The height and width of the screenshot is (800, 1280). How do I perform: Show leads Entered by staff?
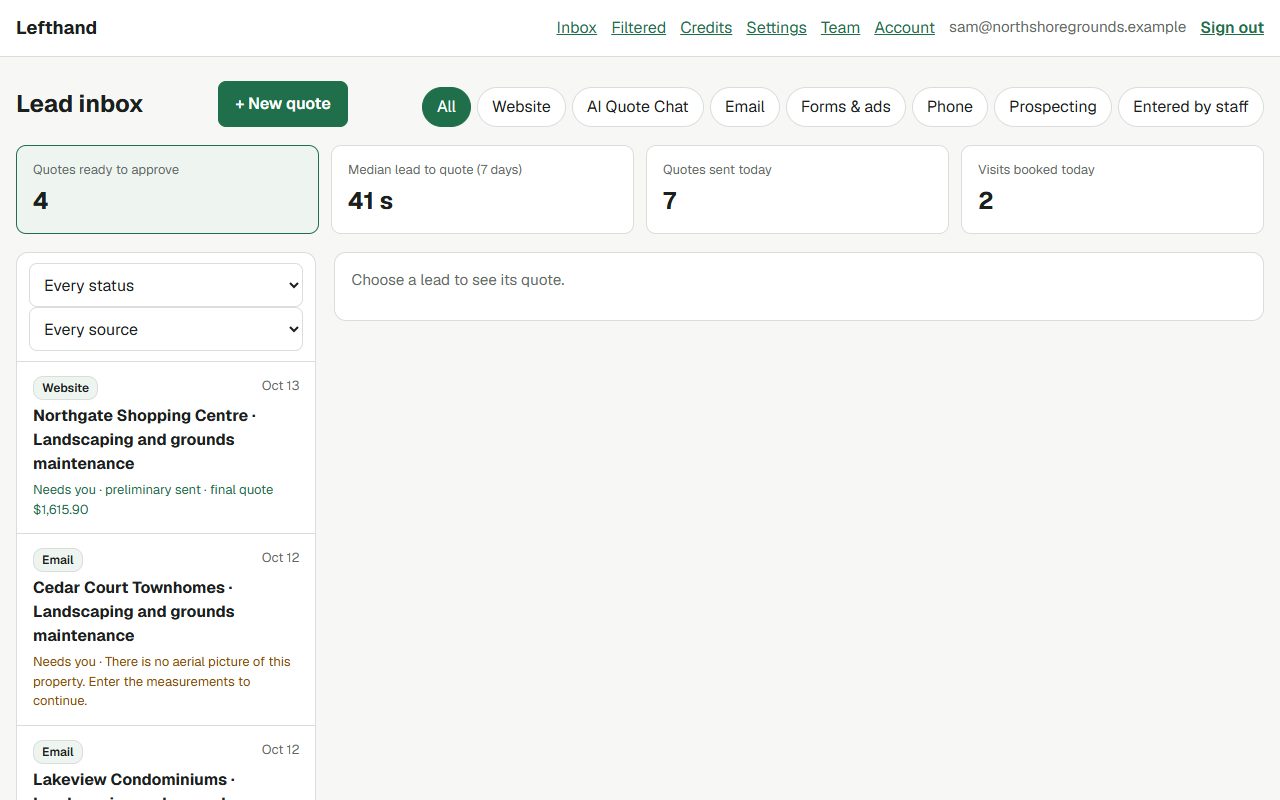coord(1191,107)
